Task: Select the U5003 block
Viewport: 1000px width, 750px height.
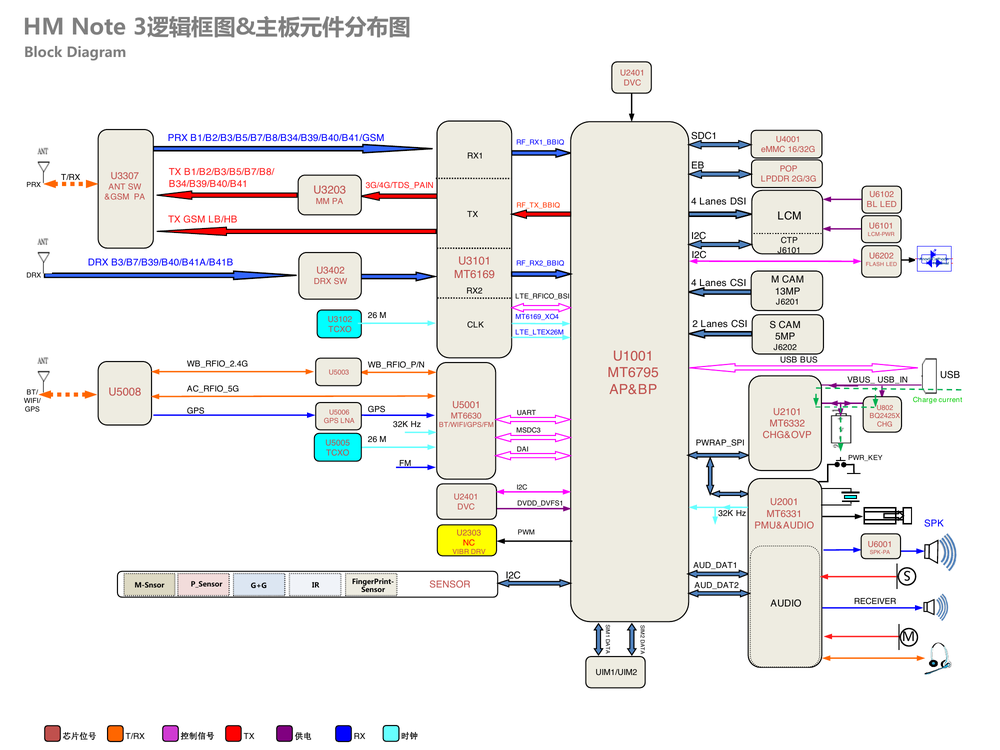Action: pos(339,372)
